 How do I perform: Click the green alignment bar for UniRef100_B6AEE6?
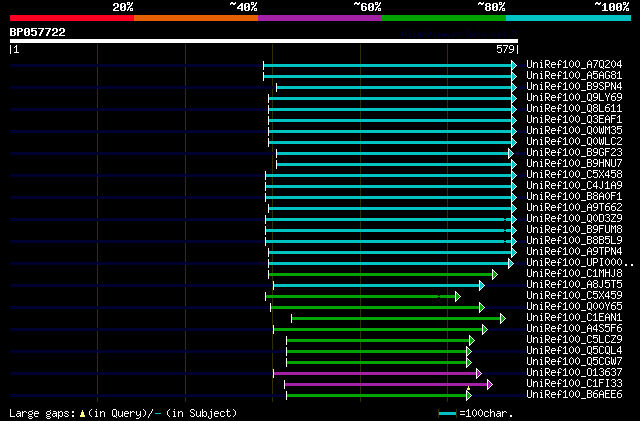(377, 396)
